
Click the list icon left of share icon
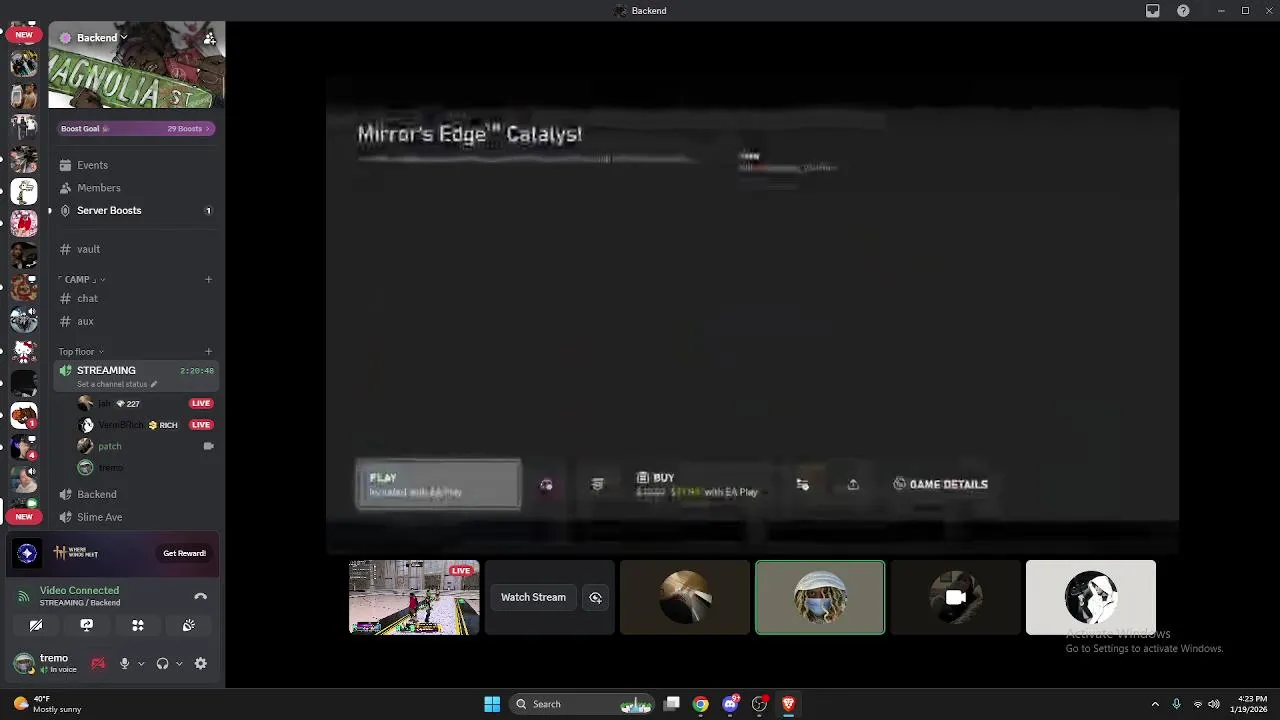pos(802,485)
